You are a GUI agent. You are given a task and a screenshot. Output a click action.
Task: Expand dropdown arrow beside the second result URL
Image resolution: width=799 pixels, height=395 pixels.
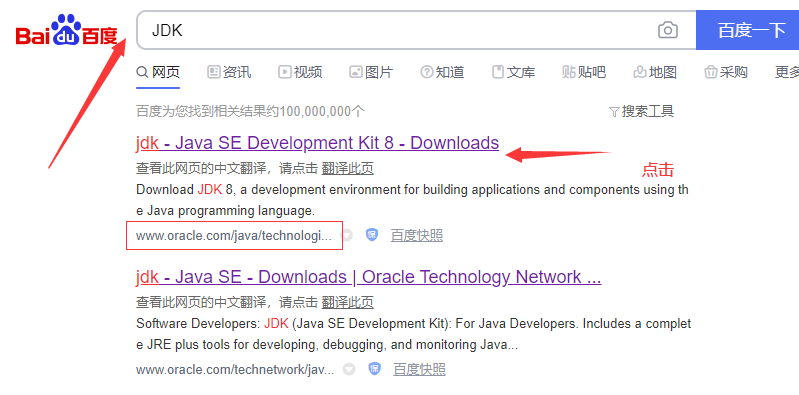coord(349,370)
